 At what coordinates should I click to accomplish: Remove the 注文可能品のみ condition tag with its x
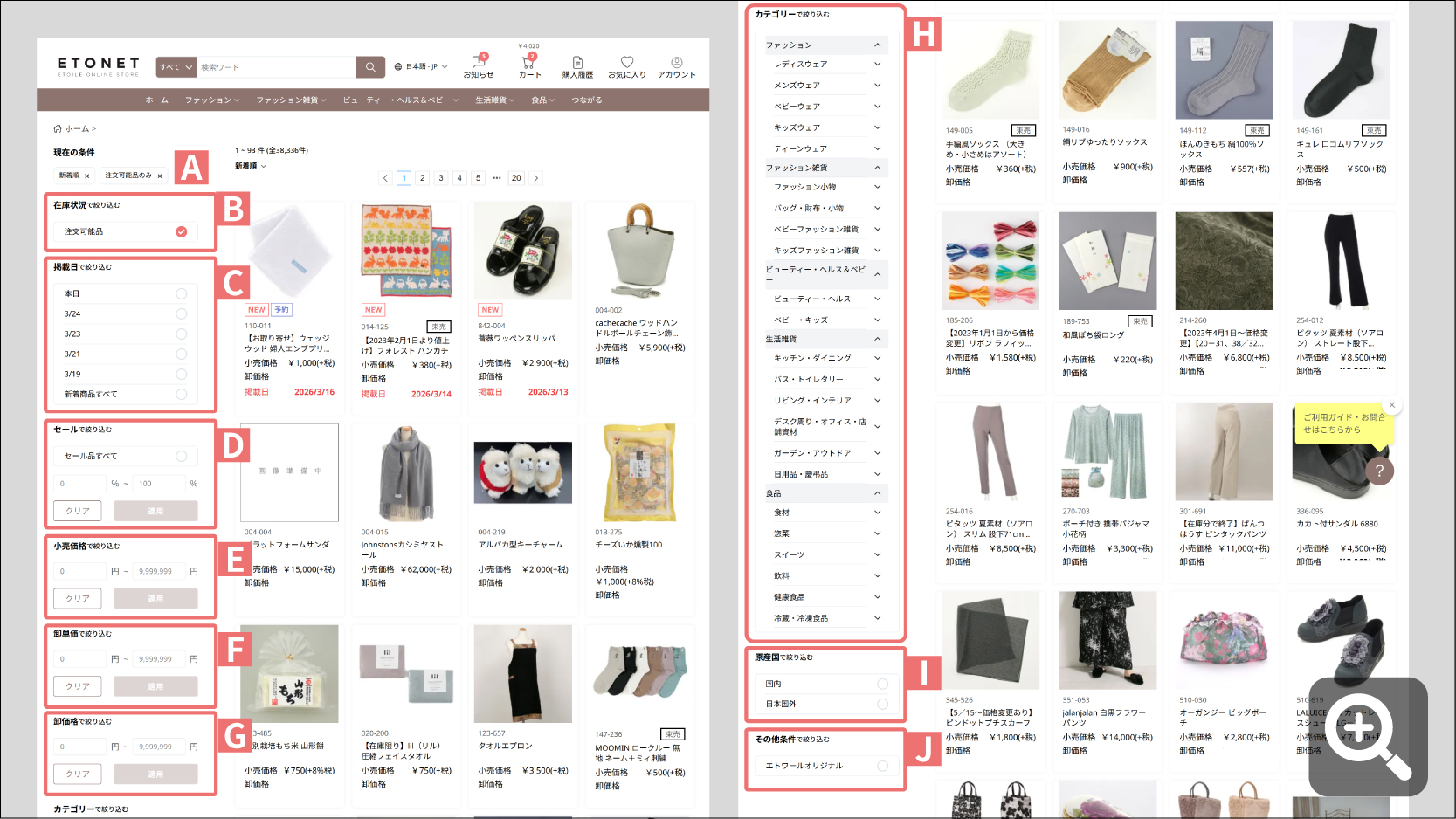(160, 175)
